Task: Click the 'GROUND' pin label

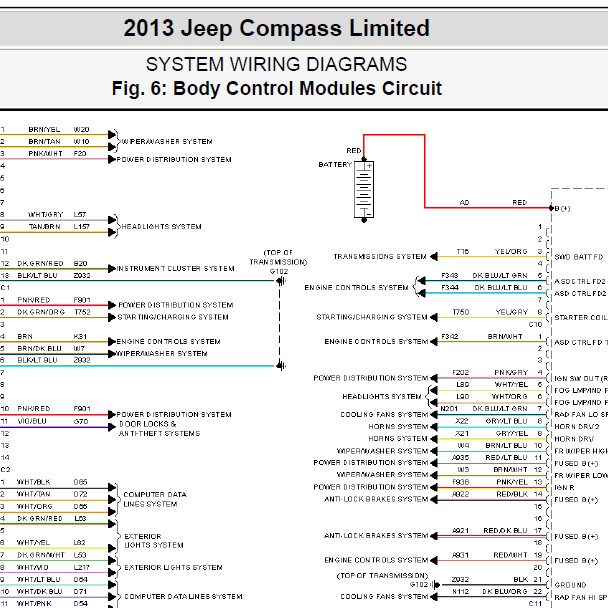Action: point(570,585)
